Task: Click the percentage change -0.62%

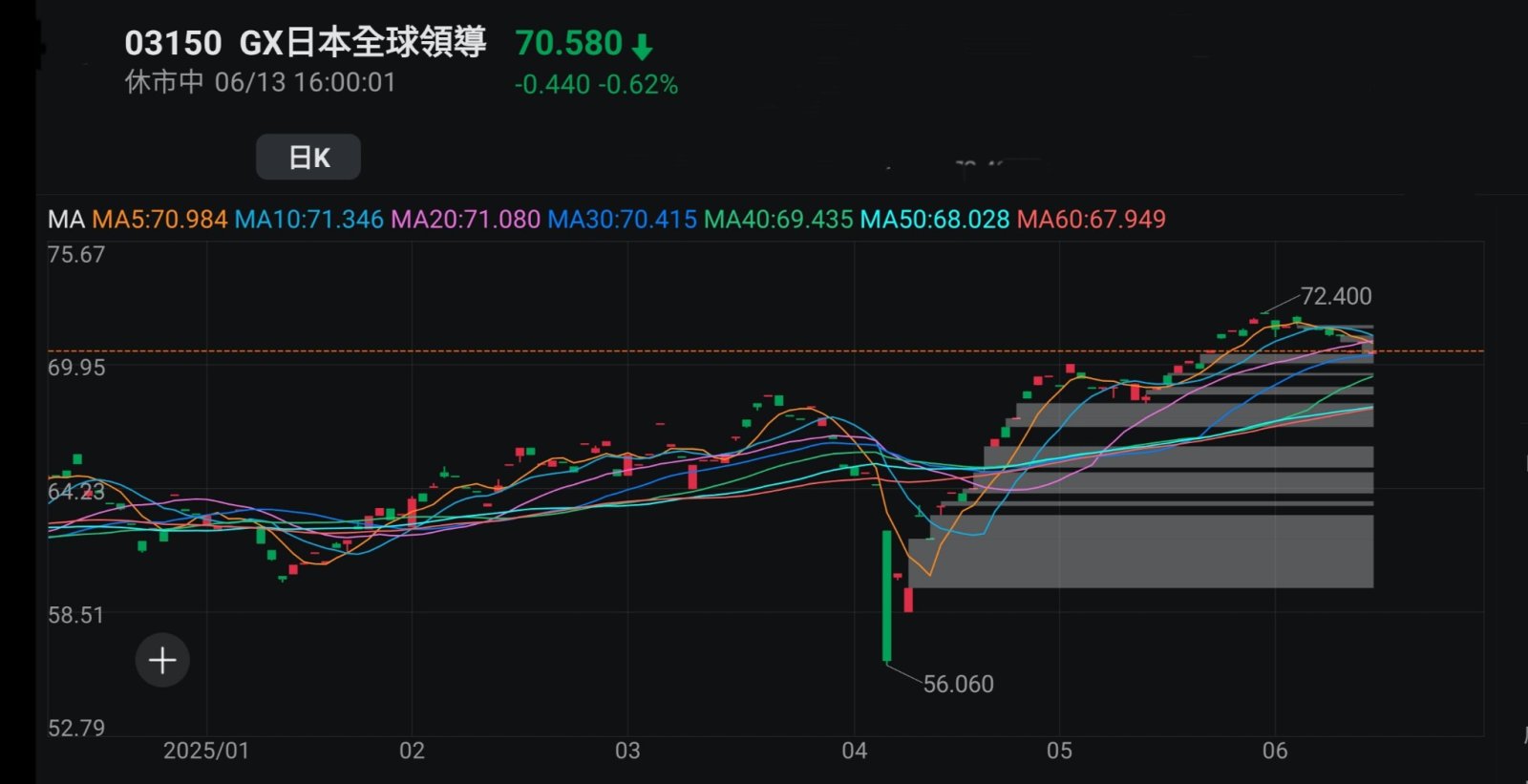Action: 638,85
